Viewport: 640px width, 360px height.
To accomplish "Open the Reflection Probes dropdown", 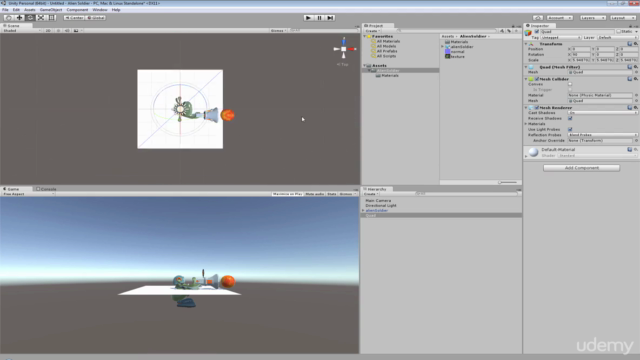I will 602,135.
